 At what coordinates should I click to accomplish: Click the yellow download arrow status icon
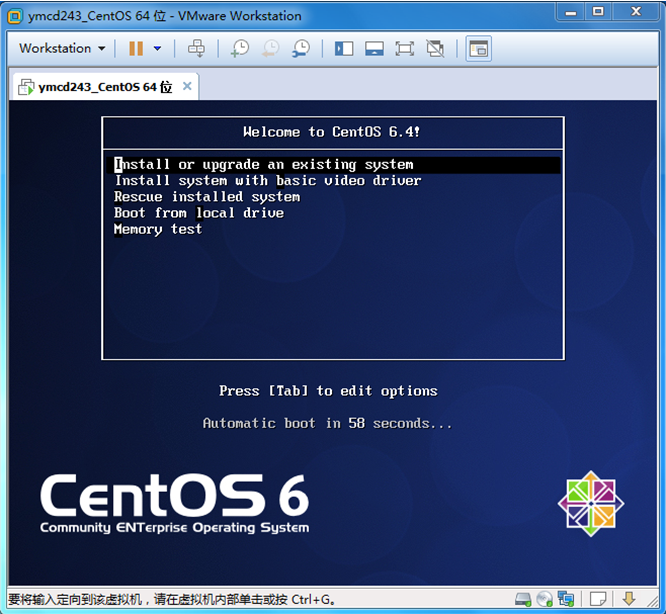[x=629, y=599]
